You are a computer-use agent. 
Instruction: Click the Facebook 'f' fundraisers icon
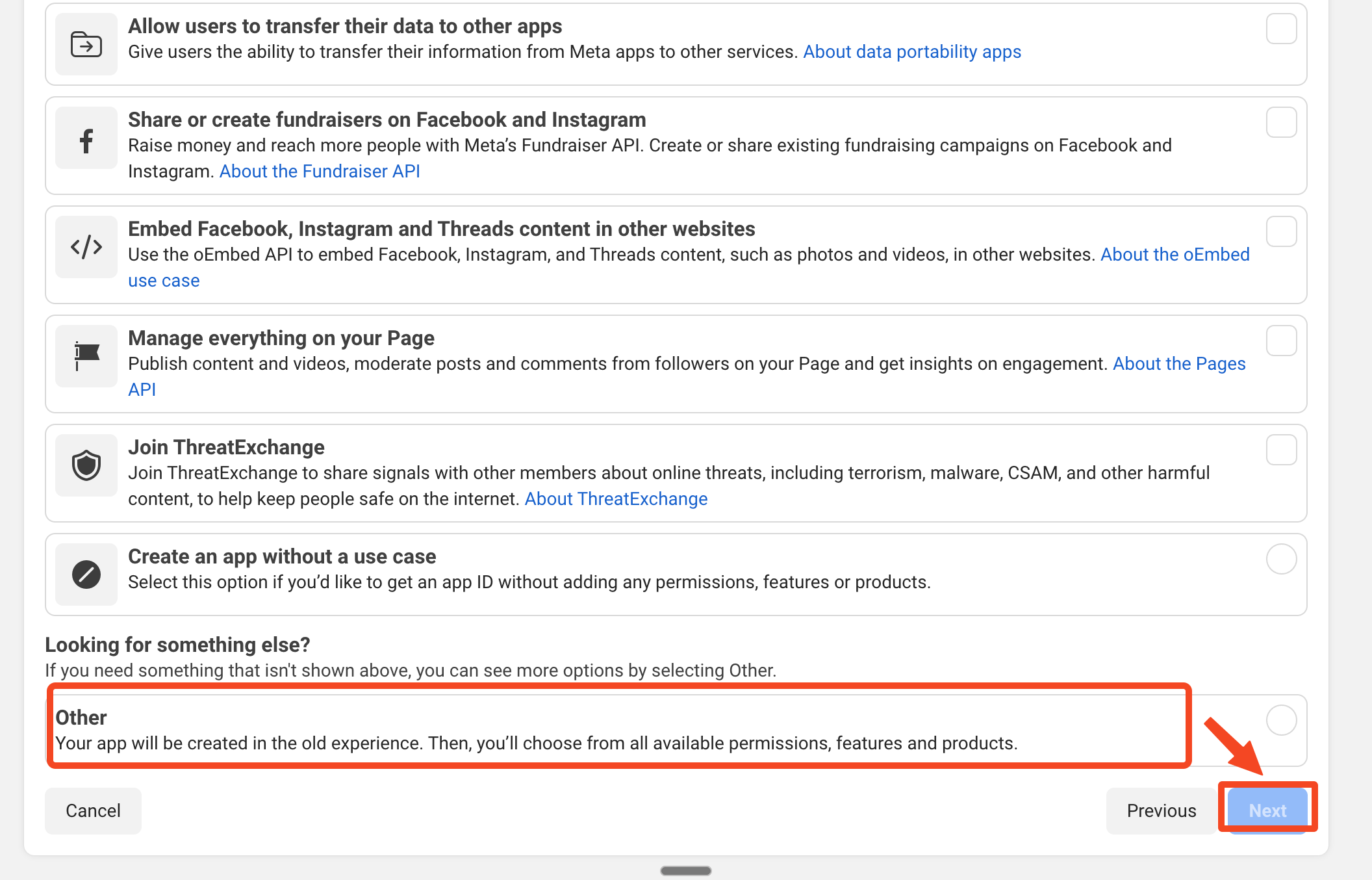click(86, 140)
